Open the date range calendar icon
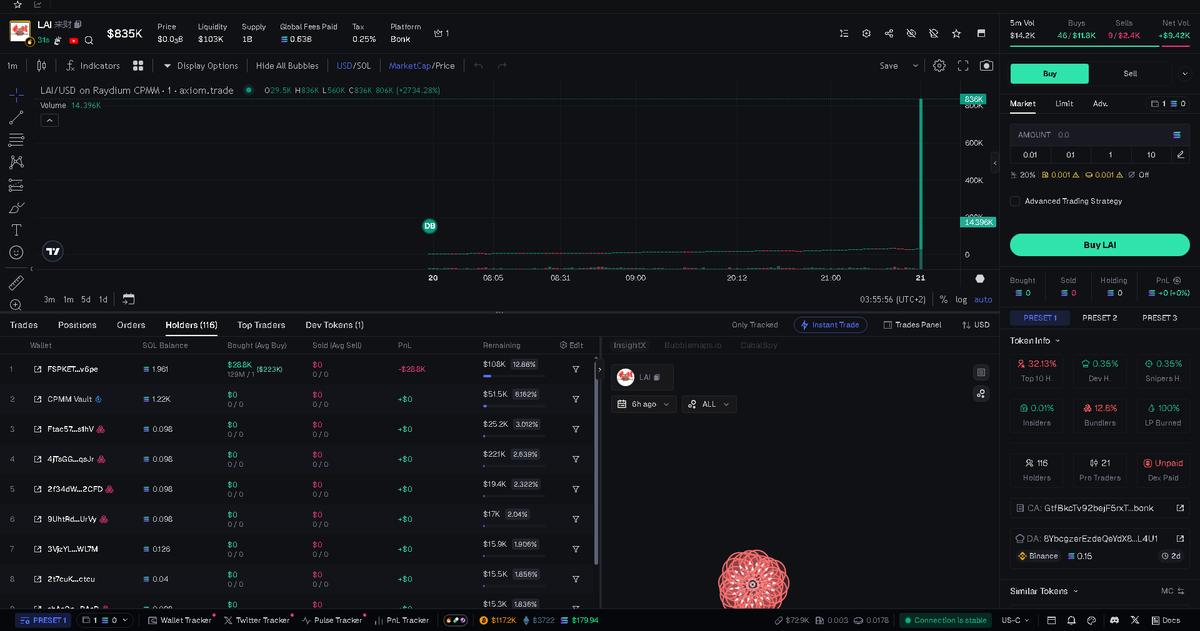Image resolution: width=1200 pixels, height=631 pixels. coord(128,299)
